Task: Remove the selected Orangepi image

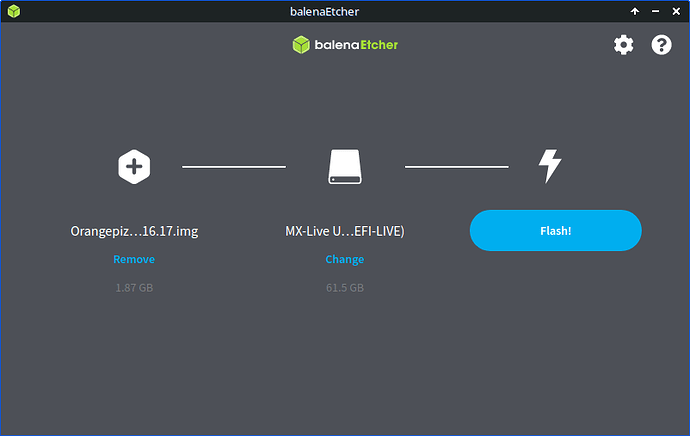Action: point(134,259)
